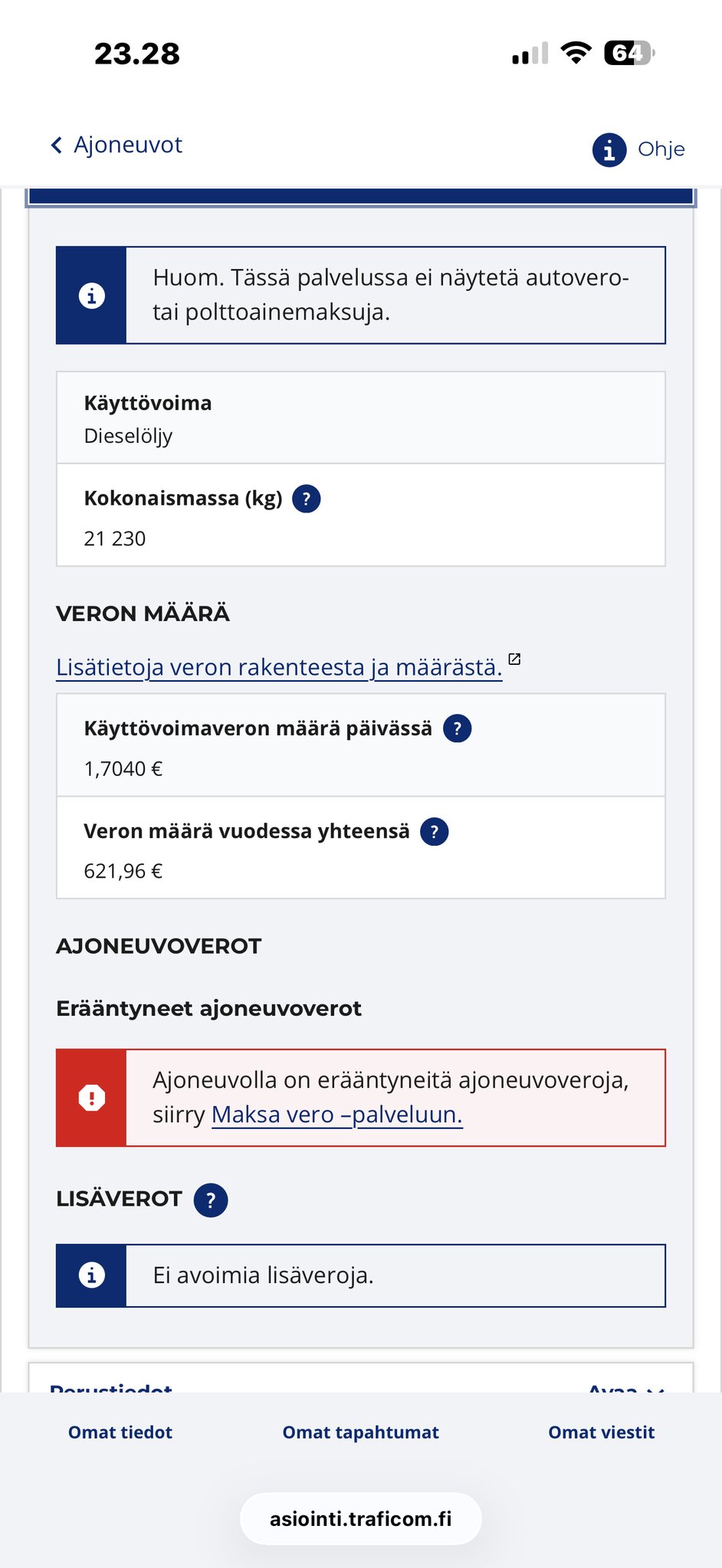Open the Omat tiedot tab
Viewport: 722px width, 1568px height.
[x=120, y=1432]
